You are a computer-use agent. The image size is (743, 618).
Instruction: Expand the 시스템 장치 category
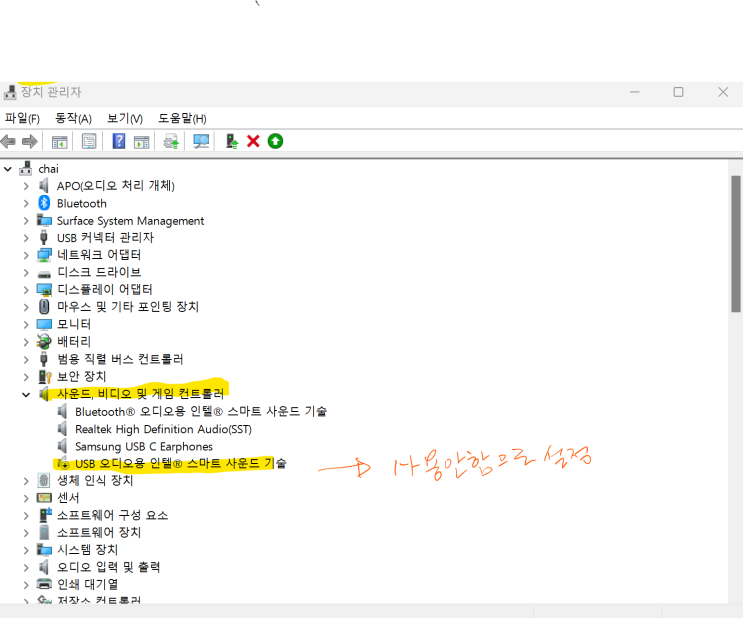pyautogui.click(x=26, y=550)
